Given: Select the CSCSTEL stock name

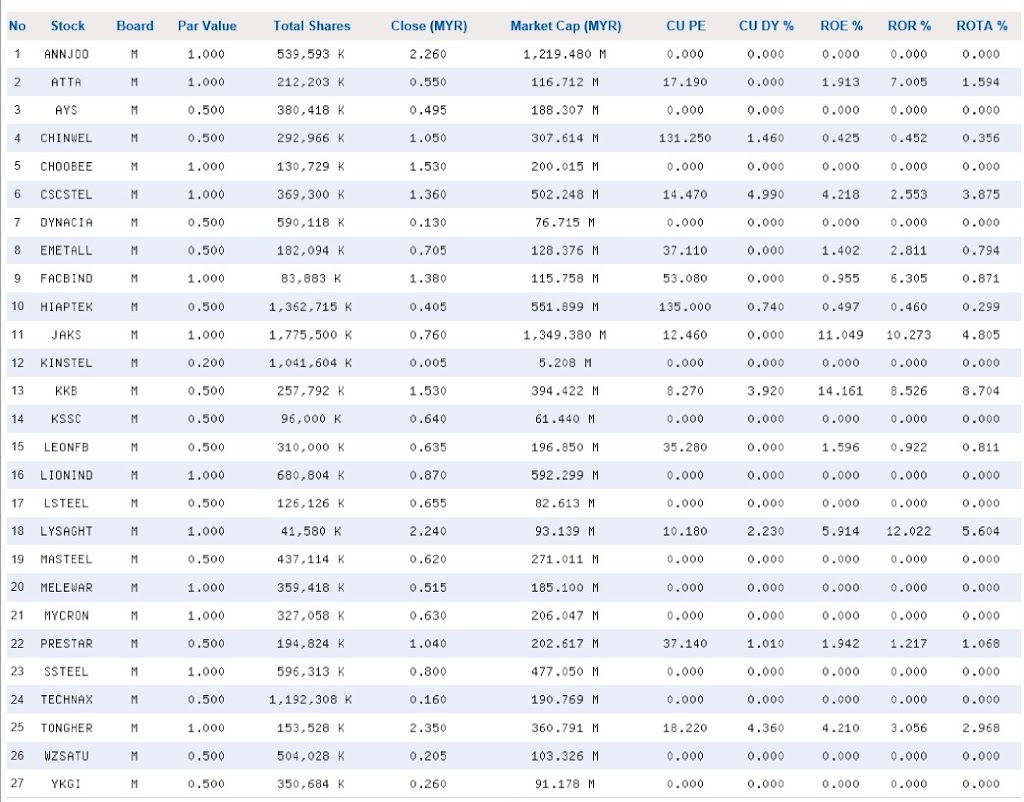Looking at the screenshot, I should (66, 195).
